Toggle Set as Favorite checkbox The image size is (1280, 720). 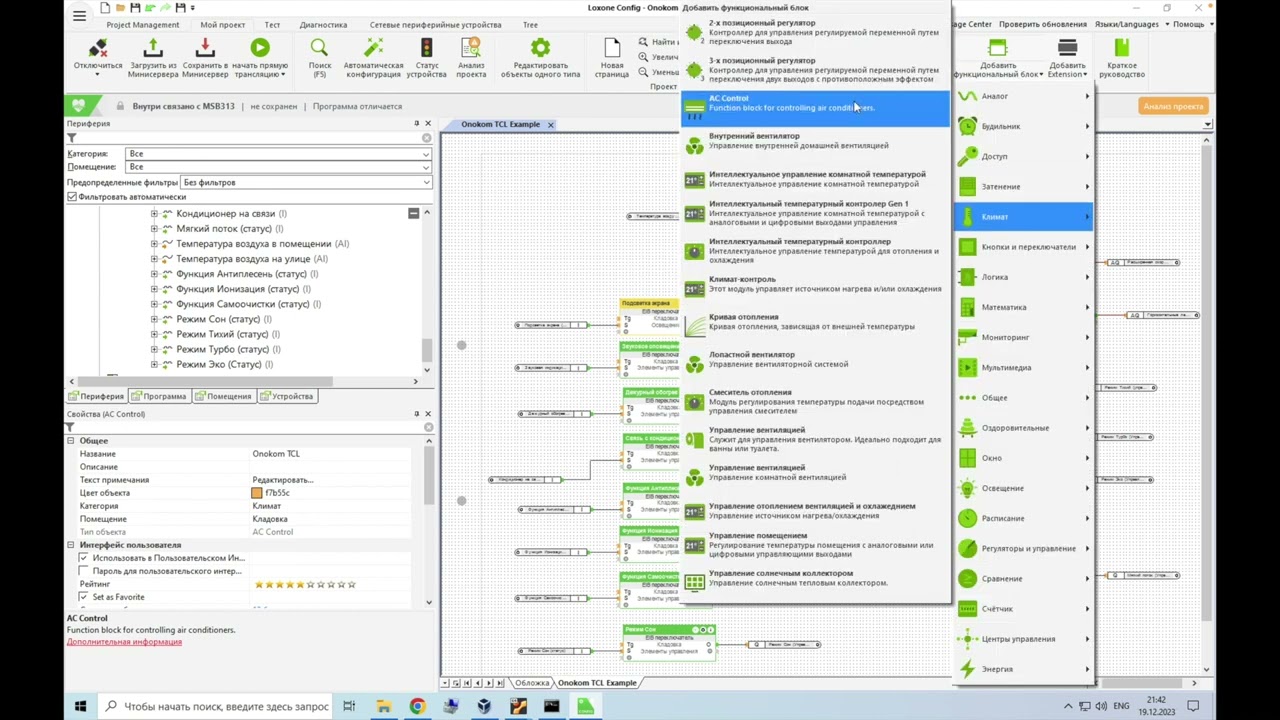click(84, 597)
